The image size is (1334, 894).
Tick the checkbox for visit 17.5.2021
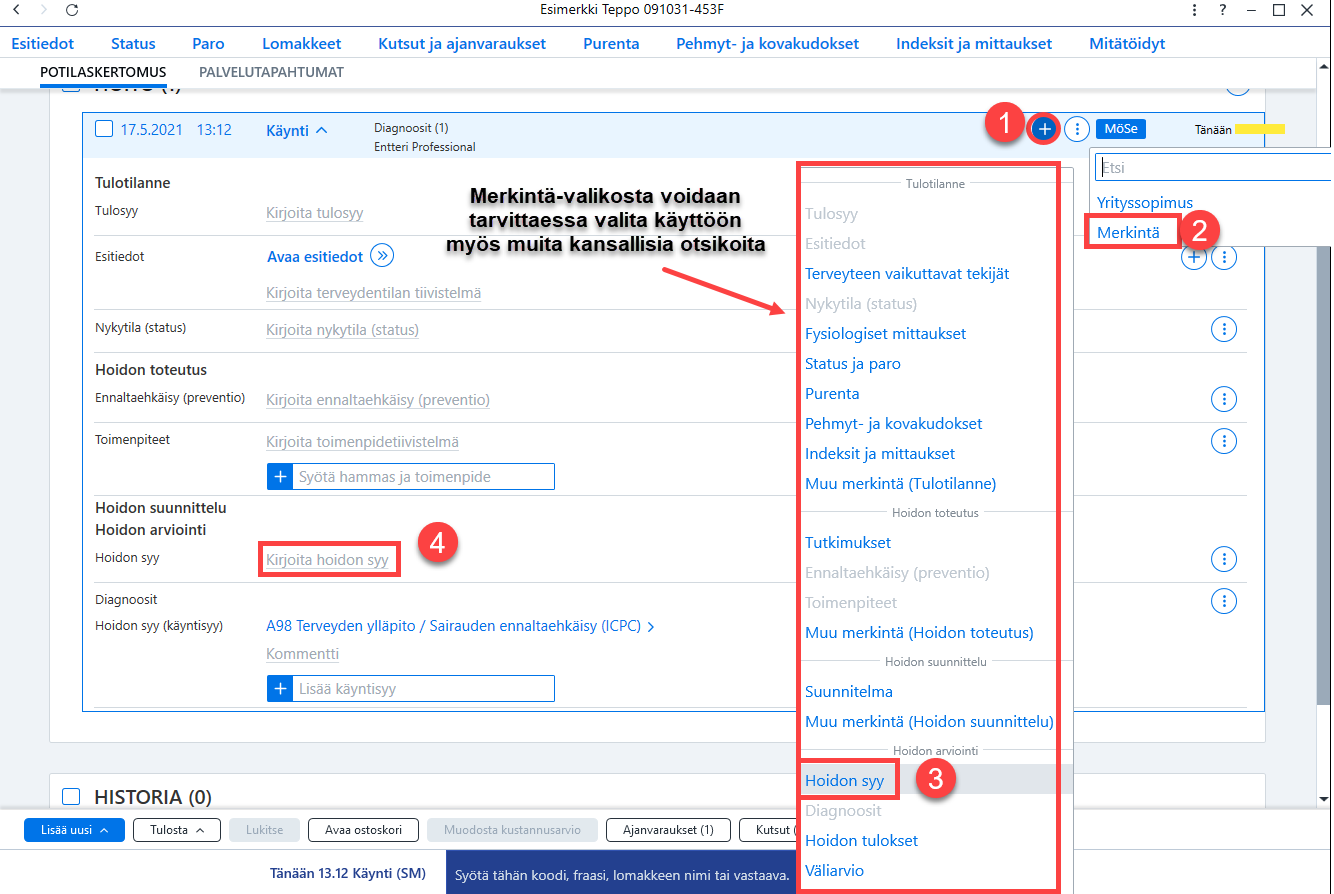pyautogui.click(x=103, y=129)
